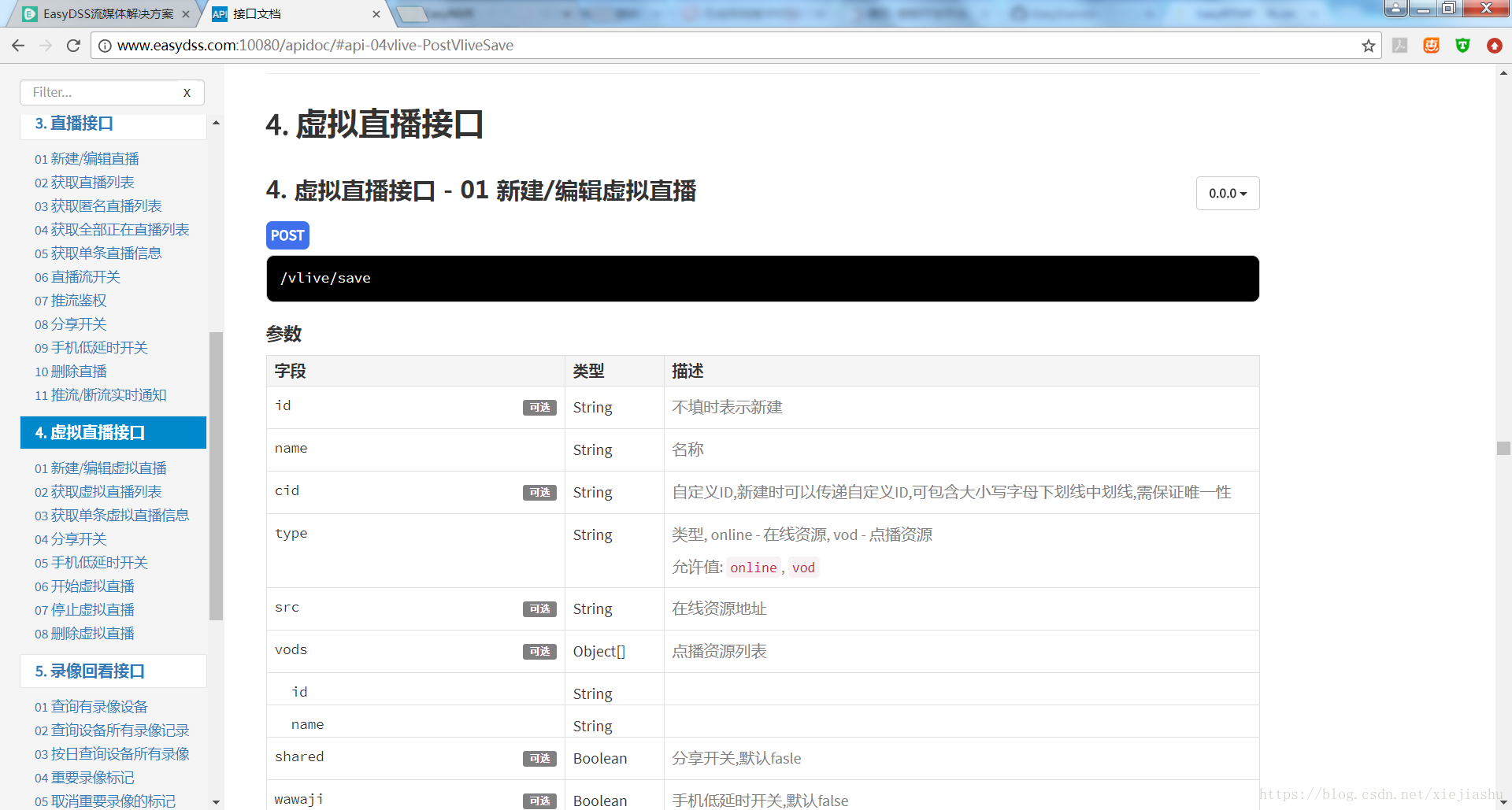The image size is (1512, 810).
Task: Go to 10 删除直播
Action: click(x=70, y=372)
